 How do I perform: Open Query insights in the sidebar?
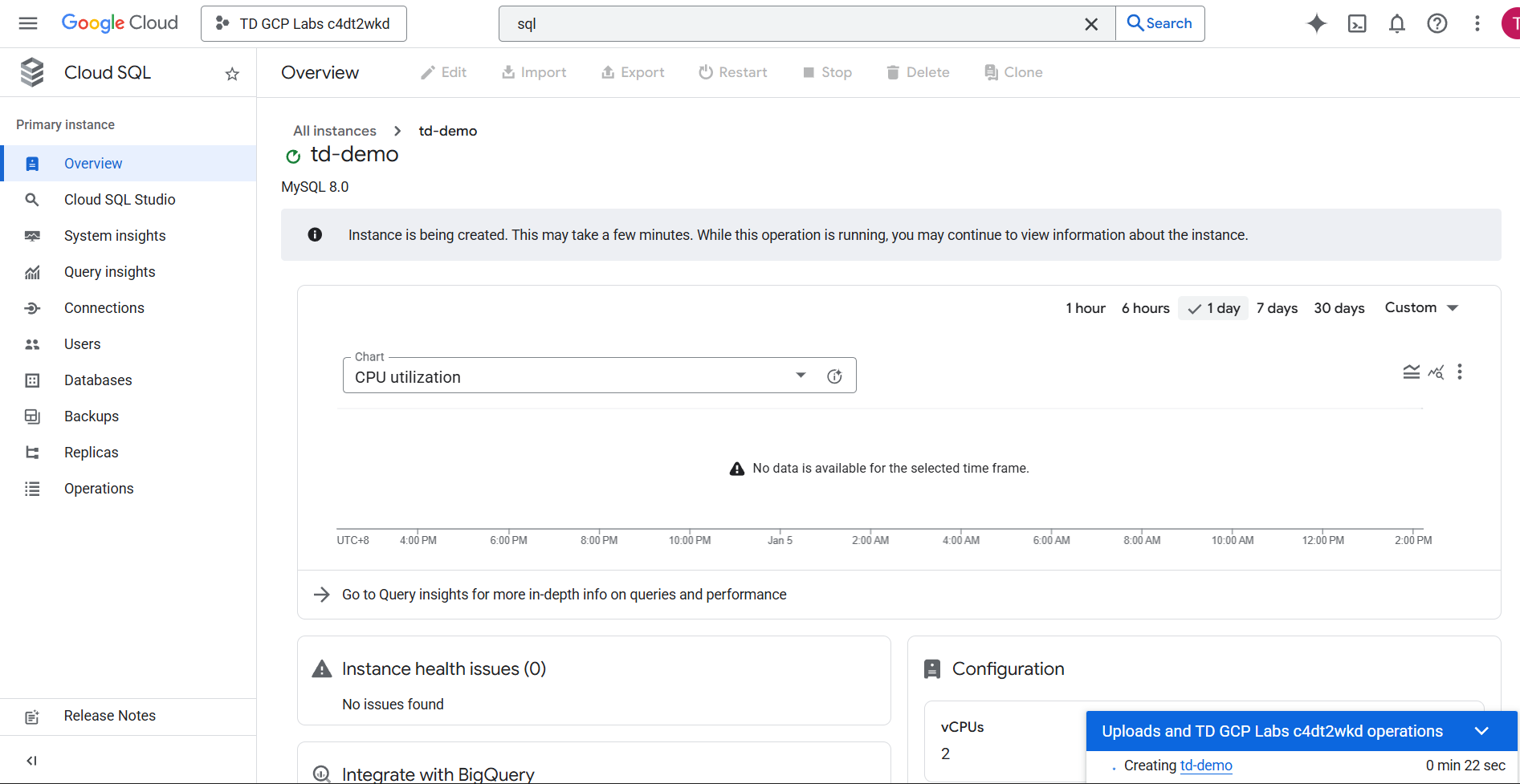pyautogui.click(x=110, y=272)
